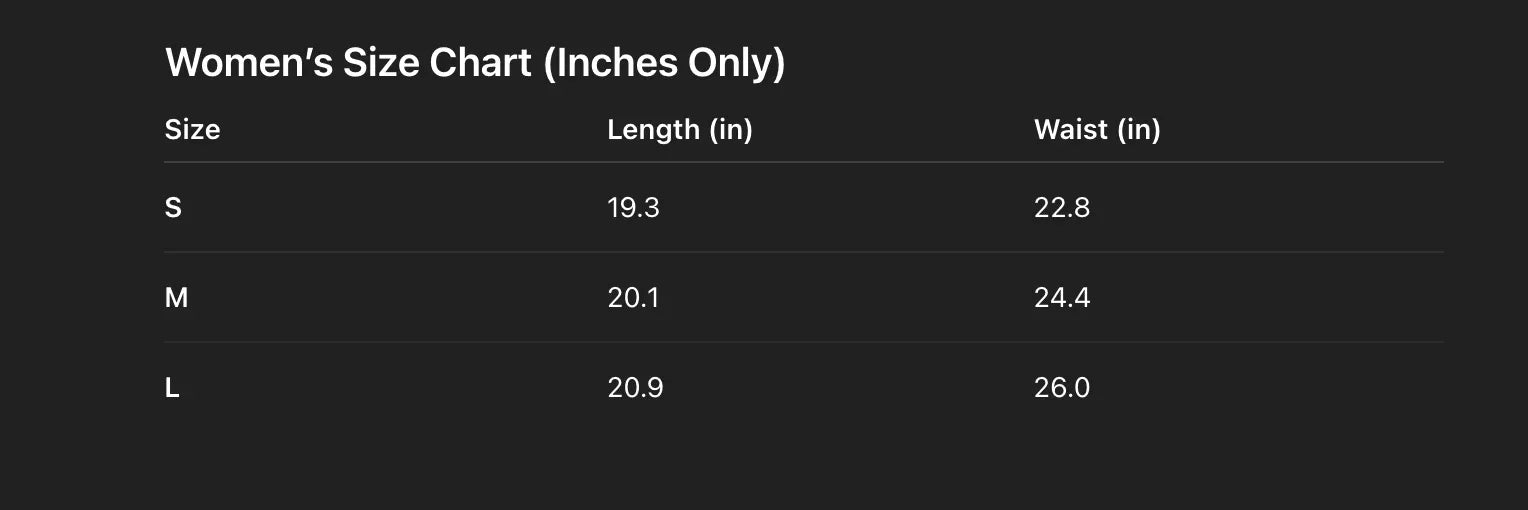Viewport: 1528px width, 510px height.
Task: Click the "(in)" unit in the Waist header
Action: click(1139, 130)
